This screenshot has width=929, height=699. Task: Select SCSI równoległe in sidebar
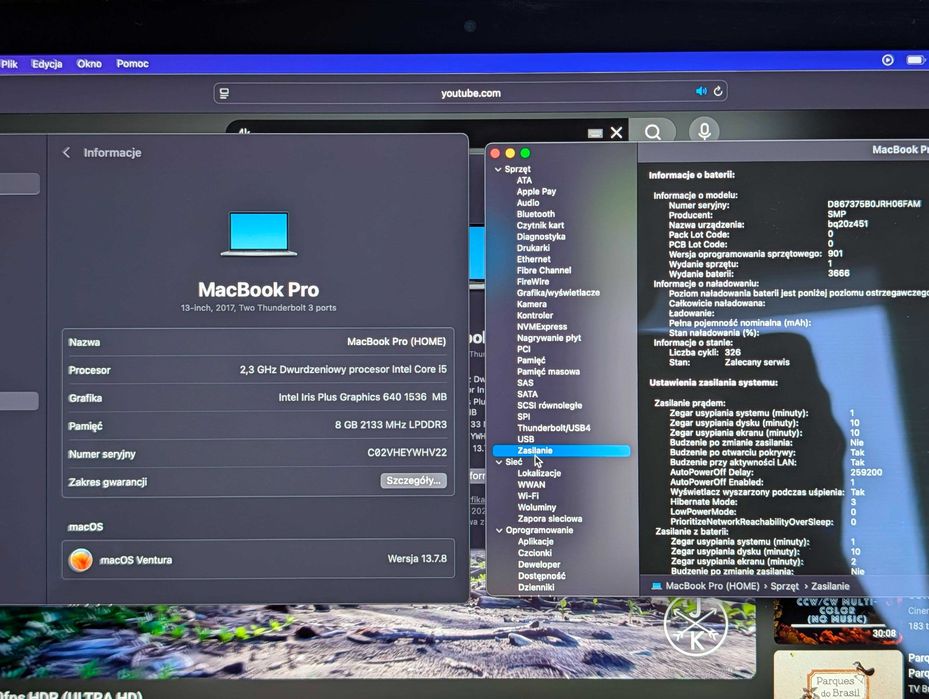coord(550,405)
